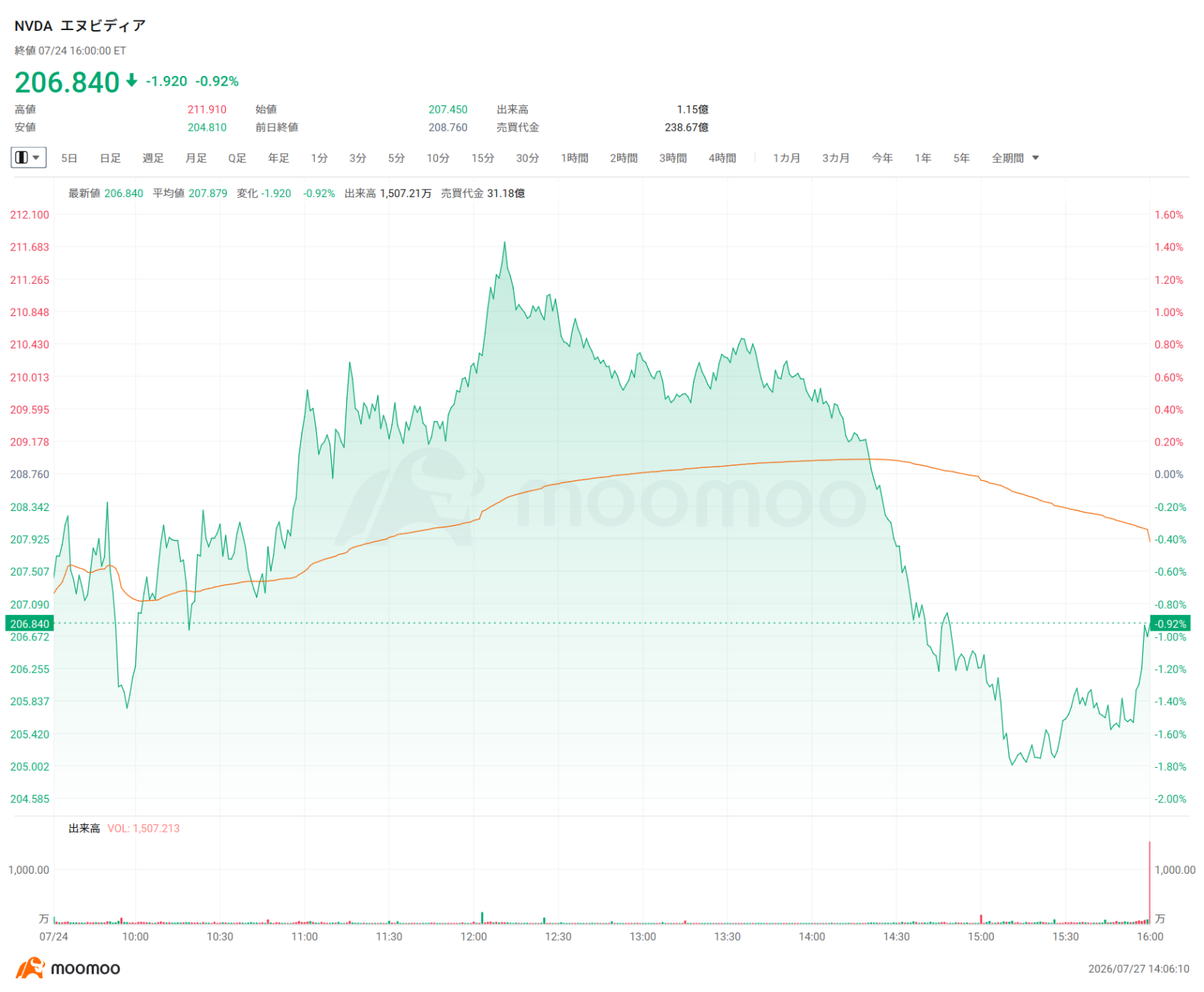Open the chart type selector icon

tap(22, 157)
